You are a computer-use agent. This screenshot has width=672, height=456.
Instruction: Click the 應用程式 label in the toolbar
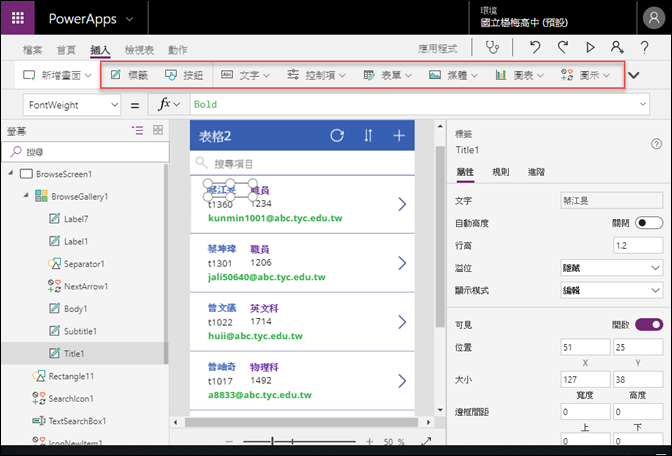click(x=438, y=49)
